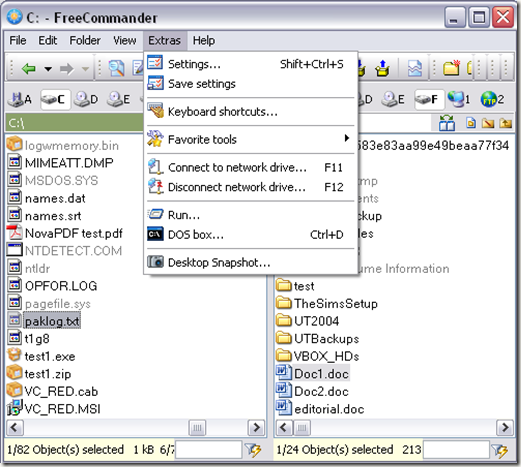Click the favorites page icon in right pane

click(471, 123)
